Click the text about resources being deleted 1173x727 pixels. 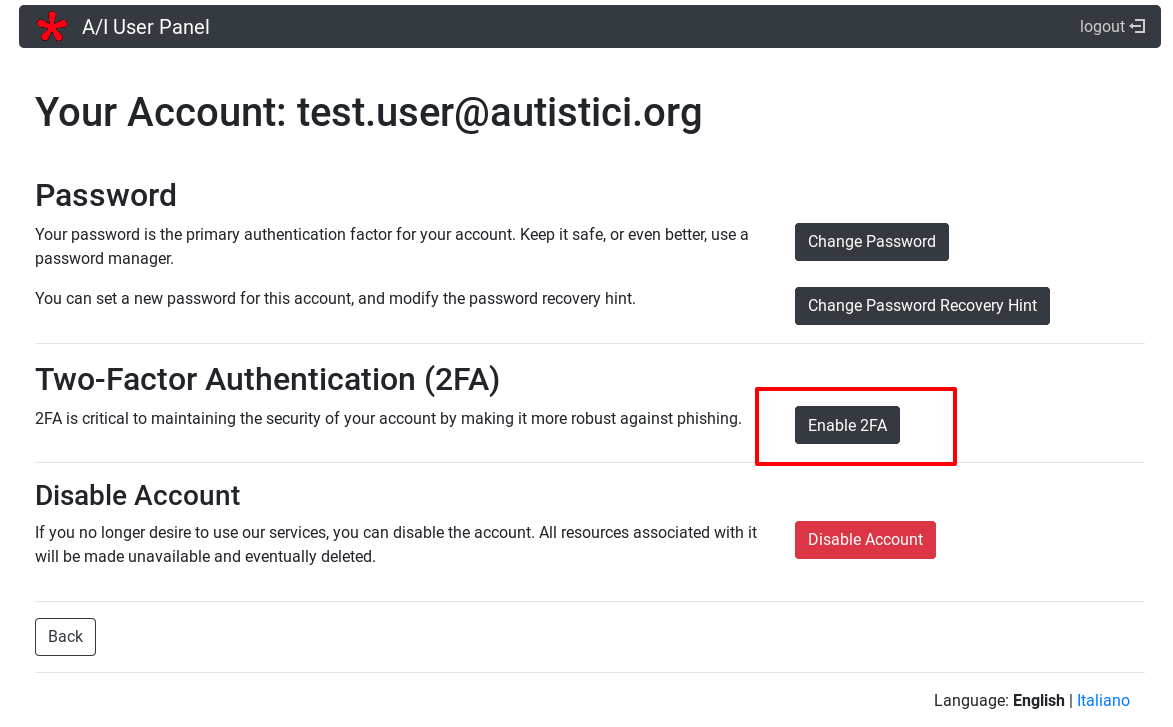[395, 544]
